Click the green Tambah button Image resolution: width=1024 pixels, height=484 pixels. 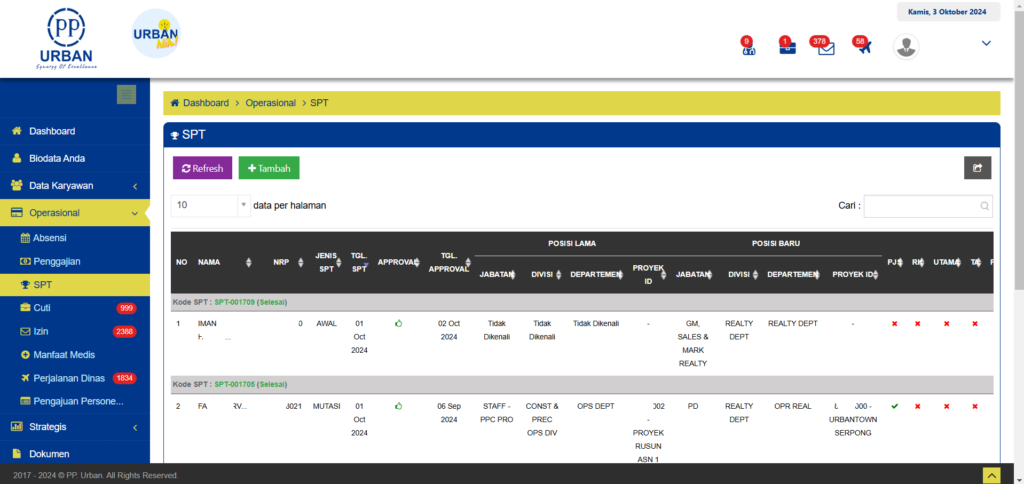point(269,168)
